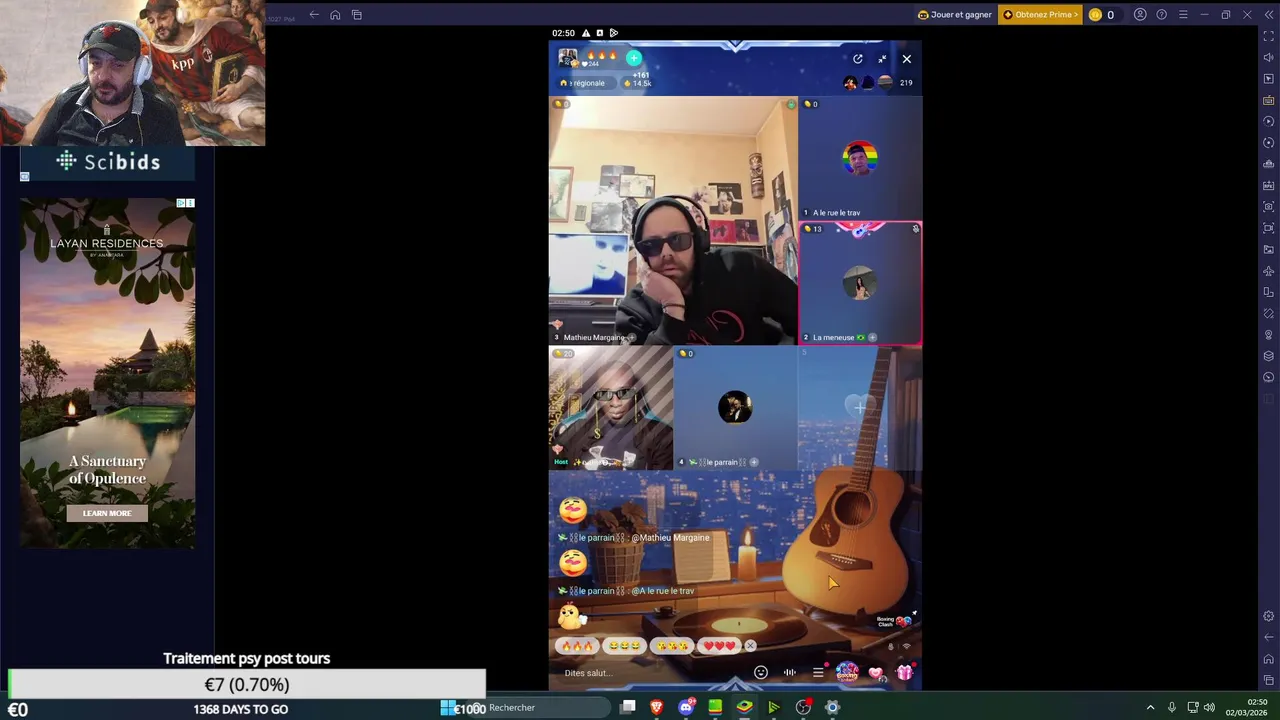The height and width of the screenshot is (720, 1280).
Task: Click the €7 (0.70%) progress bar
Action: 247,684
